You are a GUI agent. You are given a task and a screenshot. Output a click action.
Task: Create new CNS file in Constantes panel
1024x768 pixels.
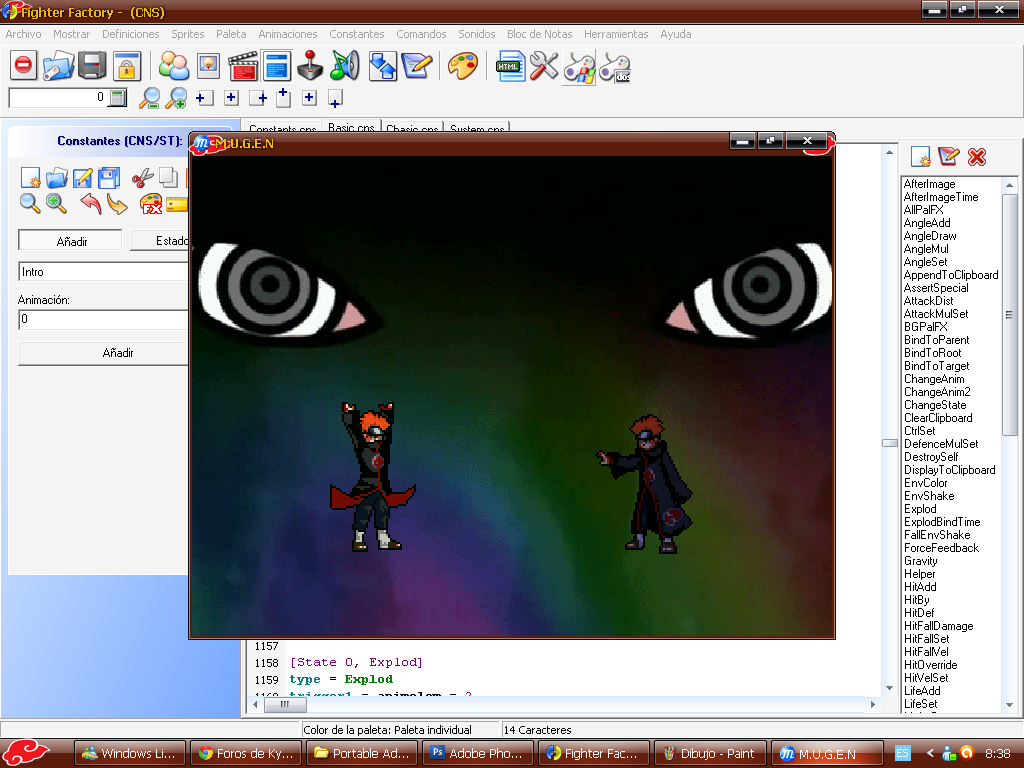click(30, 178)
